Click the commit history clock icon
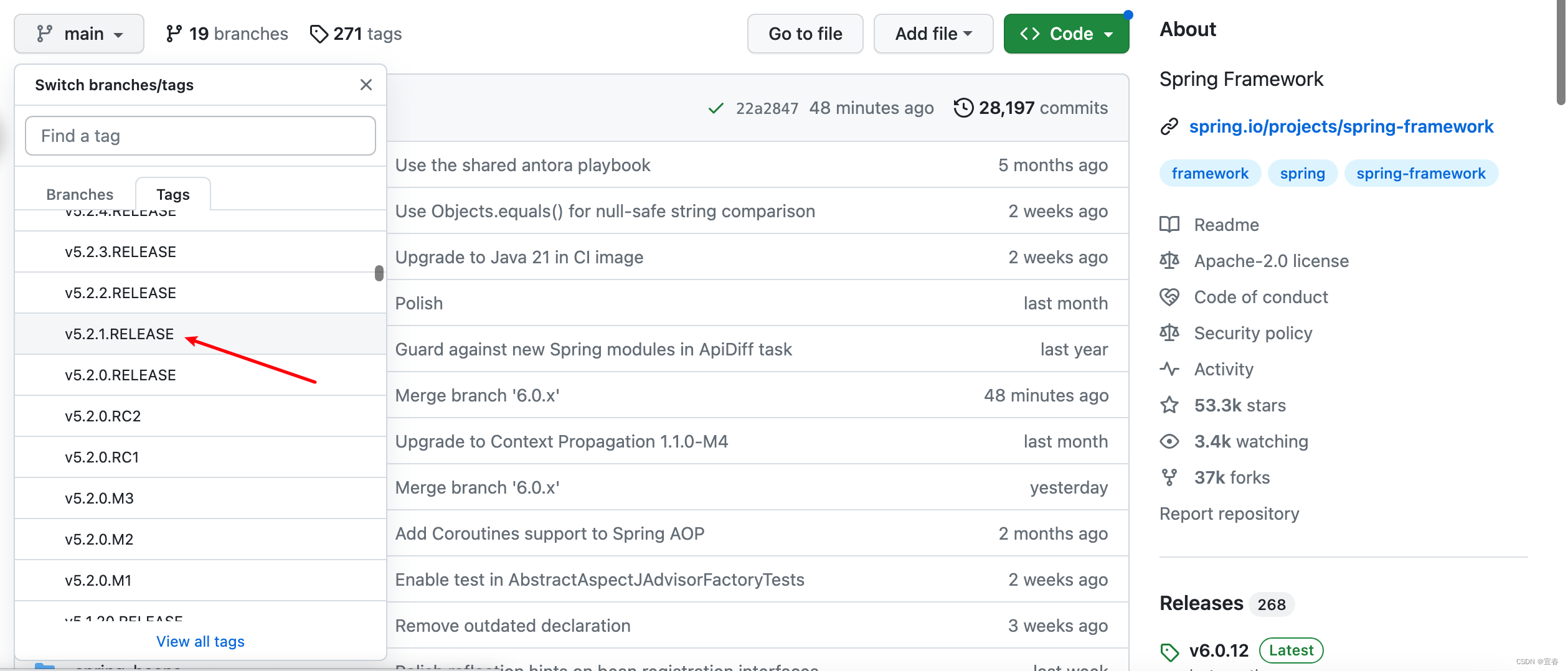 [x=963, y=108]
